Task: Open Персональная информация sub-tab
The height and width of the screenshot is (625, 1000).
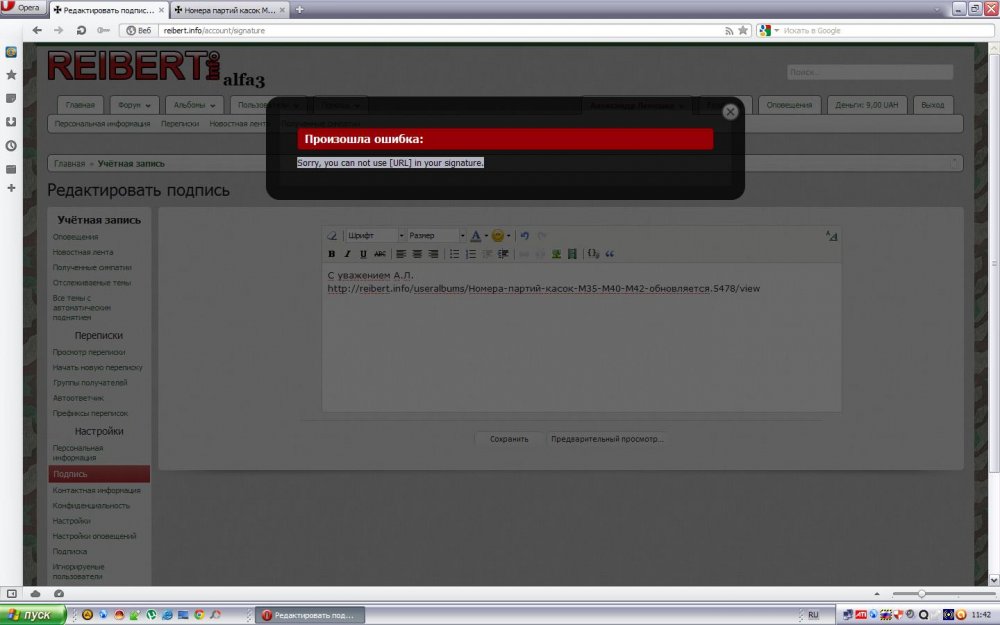Action: [102, 124]
